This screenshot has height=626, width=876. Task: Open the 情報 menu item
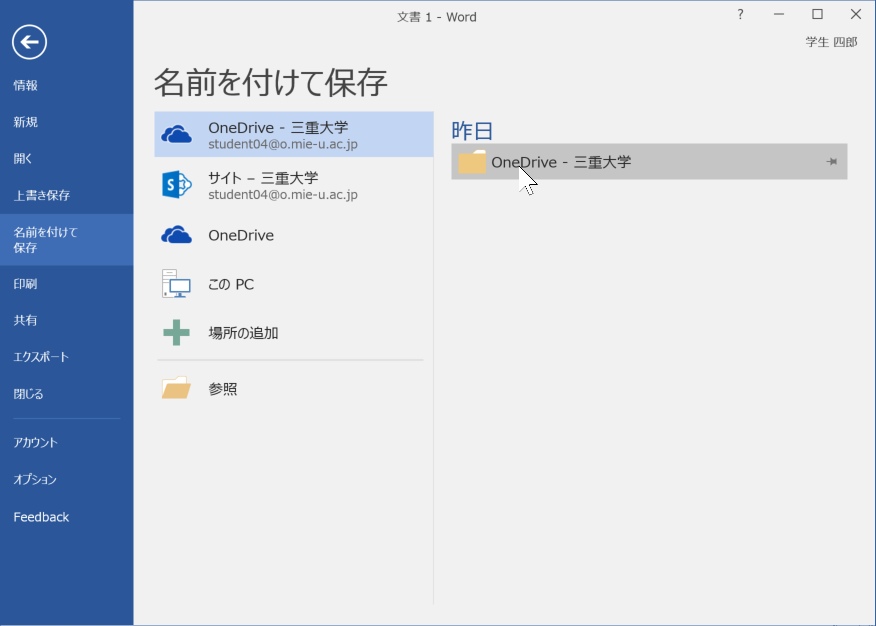[x=26, y=85]
